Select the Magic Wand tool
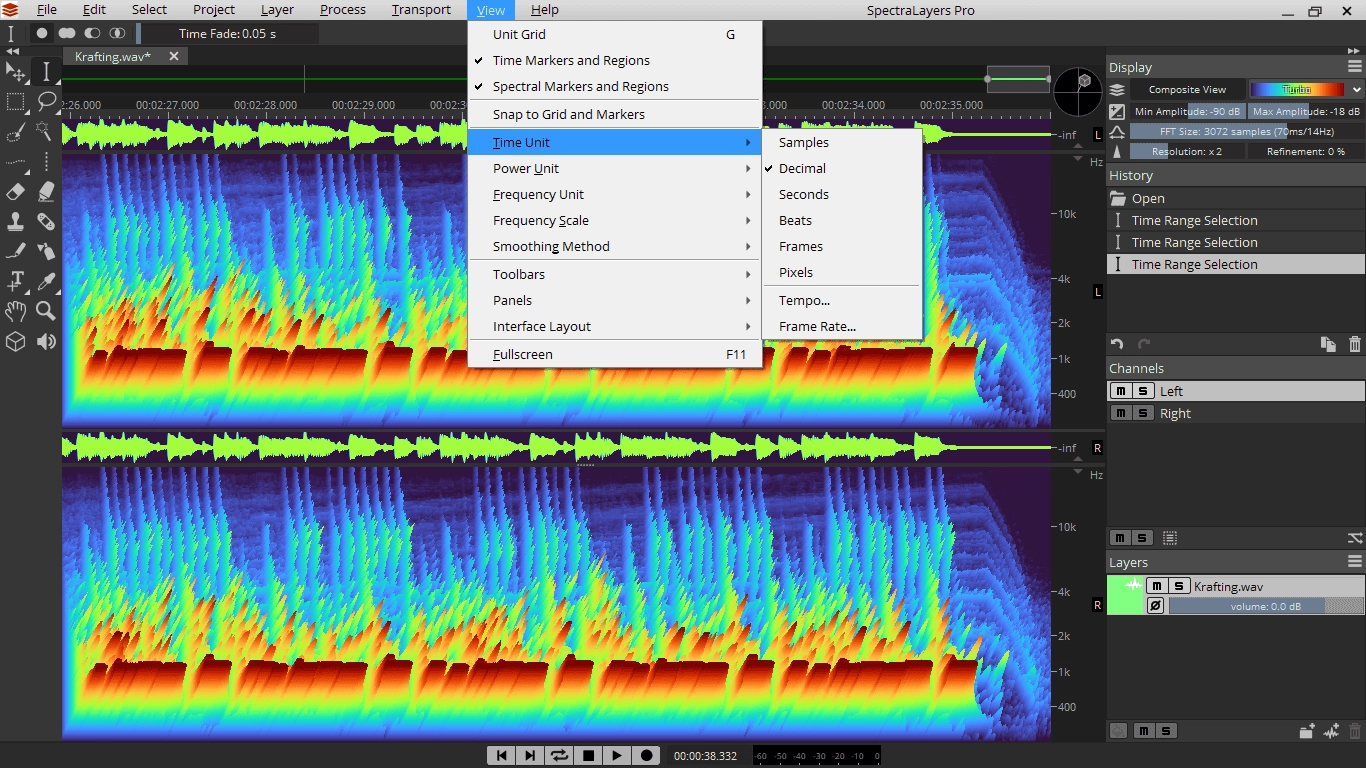Viewport: 1366px width, 768px height. [x=46, y=132]
